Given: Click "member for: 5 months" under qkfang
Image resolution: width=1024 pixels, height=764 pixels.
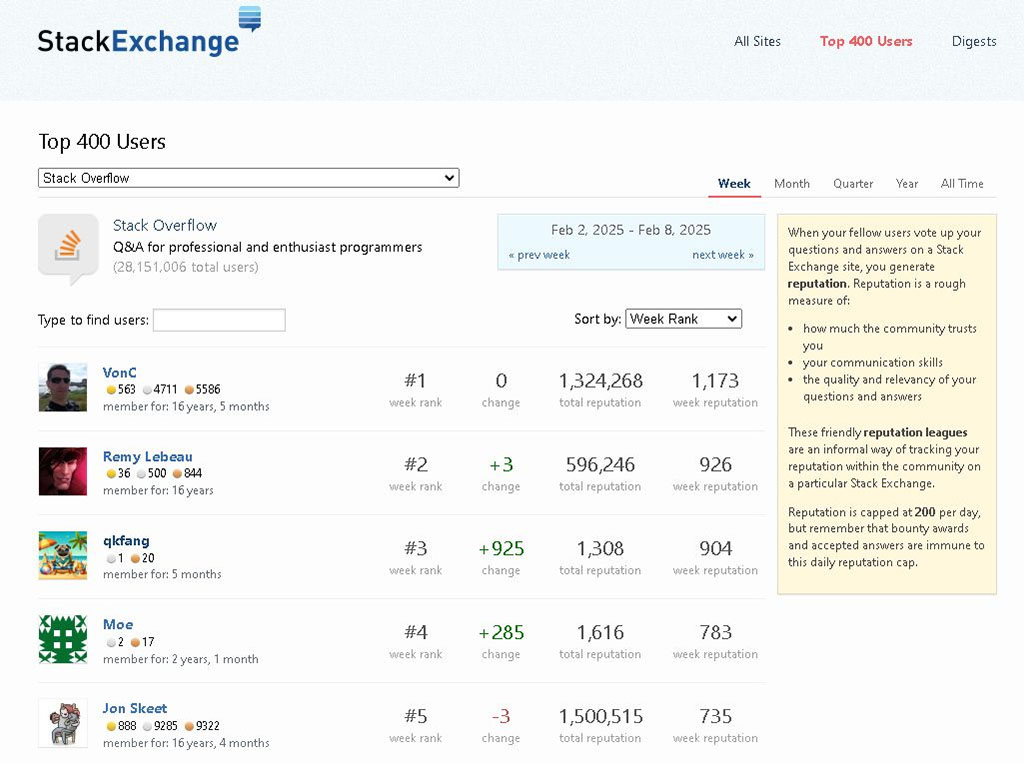Looking at the screenshot, I should (x=162, y=574).
